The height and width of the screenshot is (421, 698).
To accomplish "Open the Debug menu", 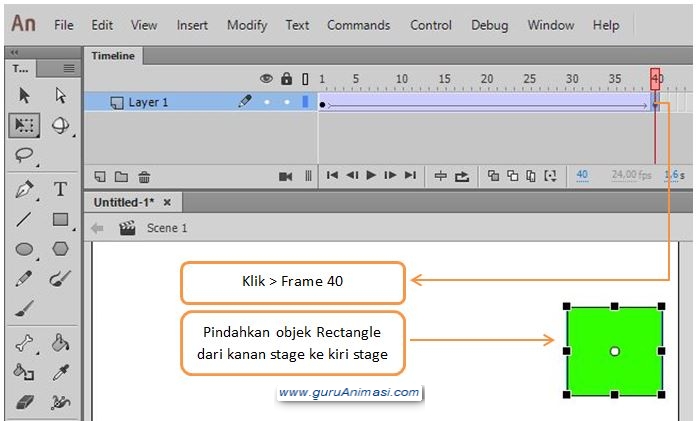I will pos(490,25).
